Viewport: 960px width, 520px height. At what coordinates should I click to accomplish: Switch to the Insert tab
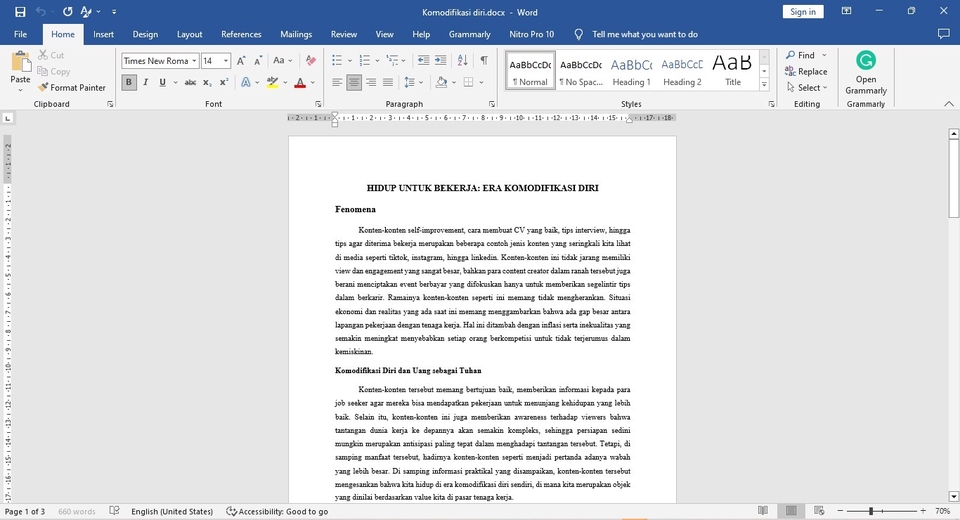tap(103, 34)
